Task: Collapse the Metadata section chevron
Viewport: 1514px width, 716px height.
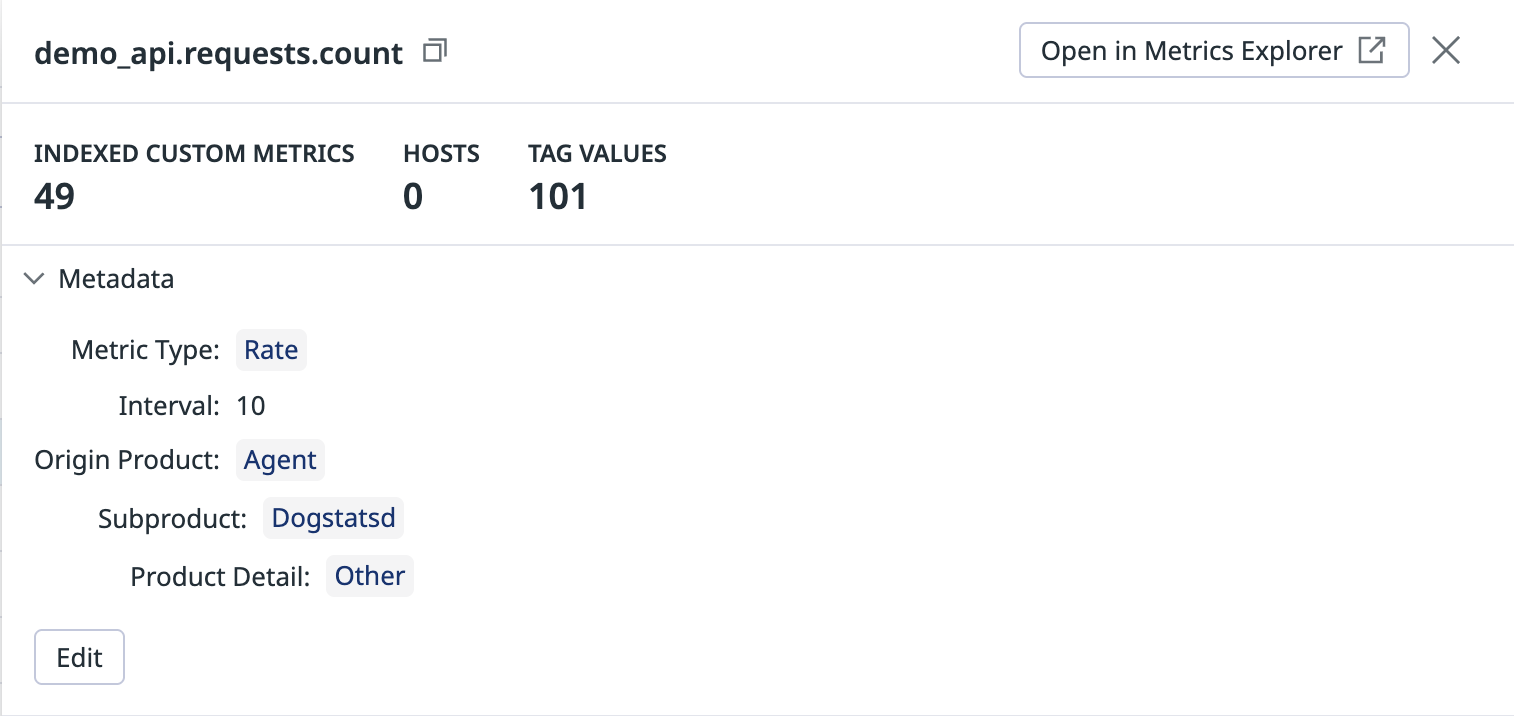Action: tap(35, 279)
